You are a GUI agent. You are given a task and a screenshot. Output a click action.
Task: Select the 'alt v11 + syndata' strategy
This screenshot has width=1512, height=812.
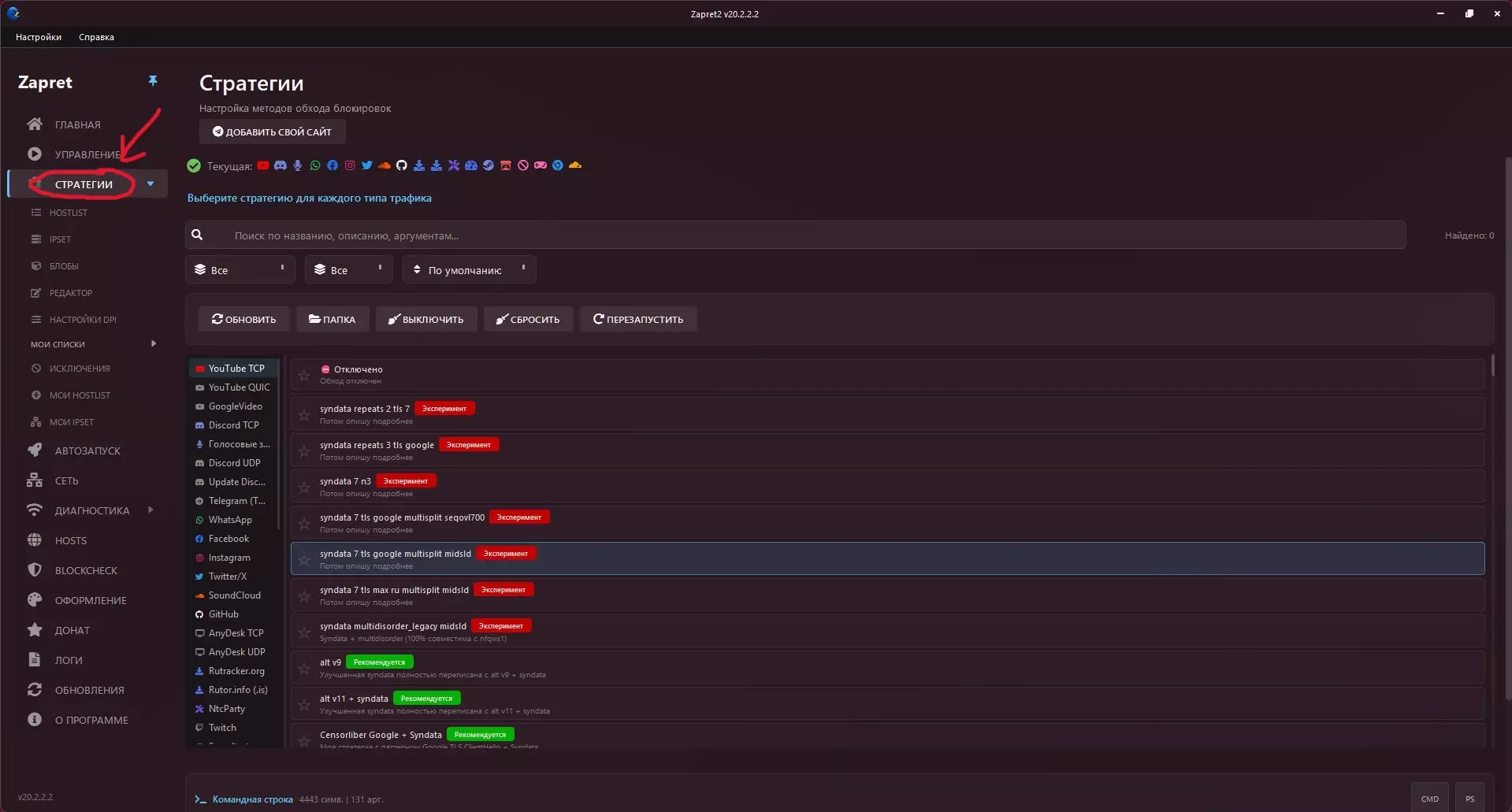tap(888, 704)
